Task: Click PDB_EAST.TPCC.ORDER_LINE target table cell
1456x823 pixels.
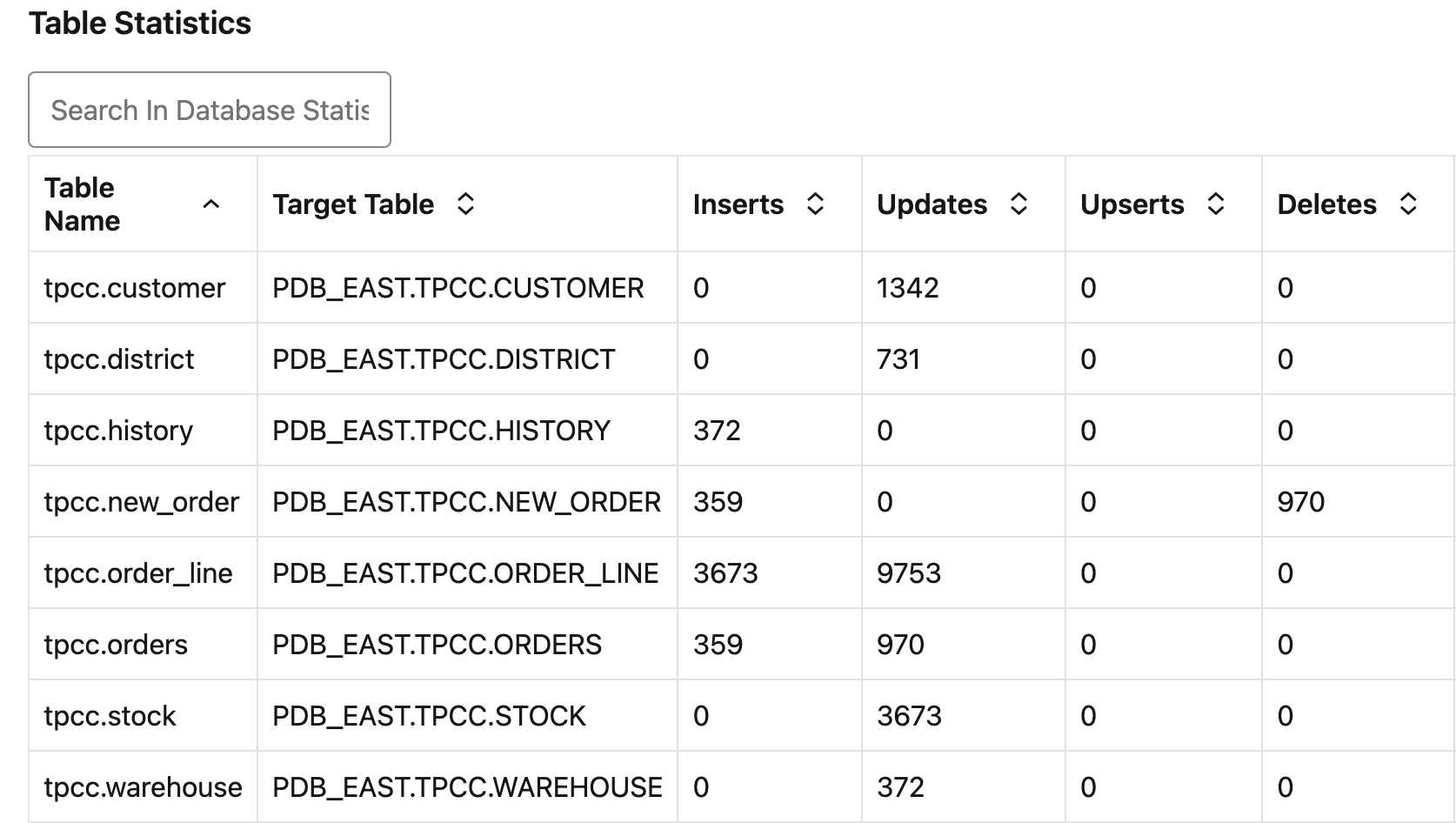Action: [x=465, y=573]
